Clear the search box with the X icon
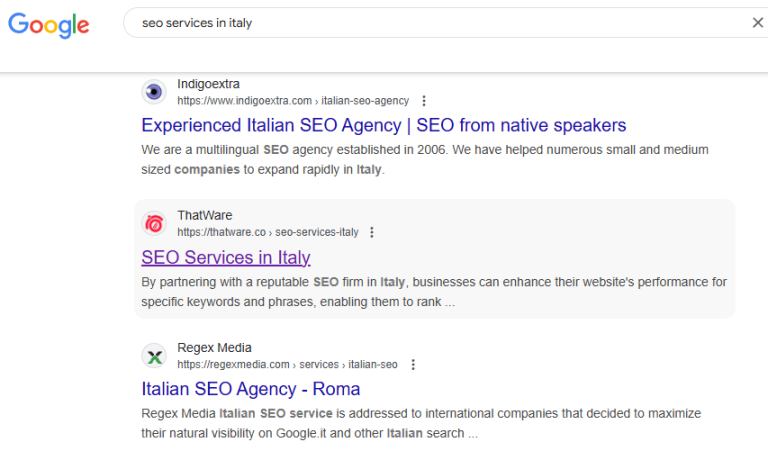 click(x=758, y=23)
